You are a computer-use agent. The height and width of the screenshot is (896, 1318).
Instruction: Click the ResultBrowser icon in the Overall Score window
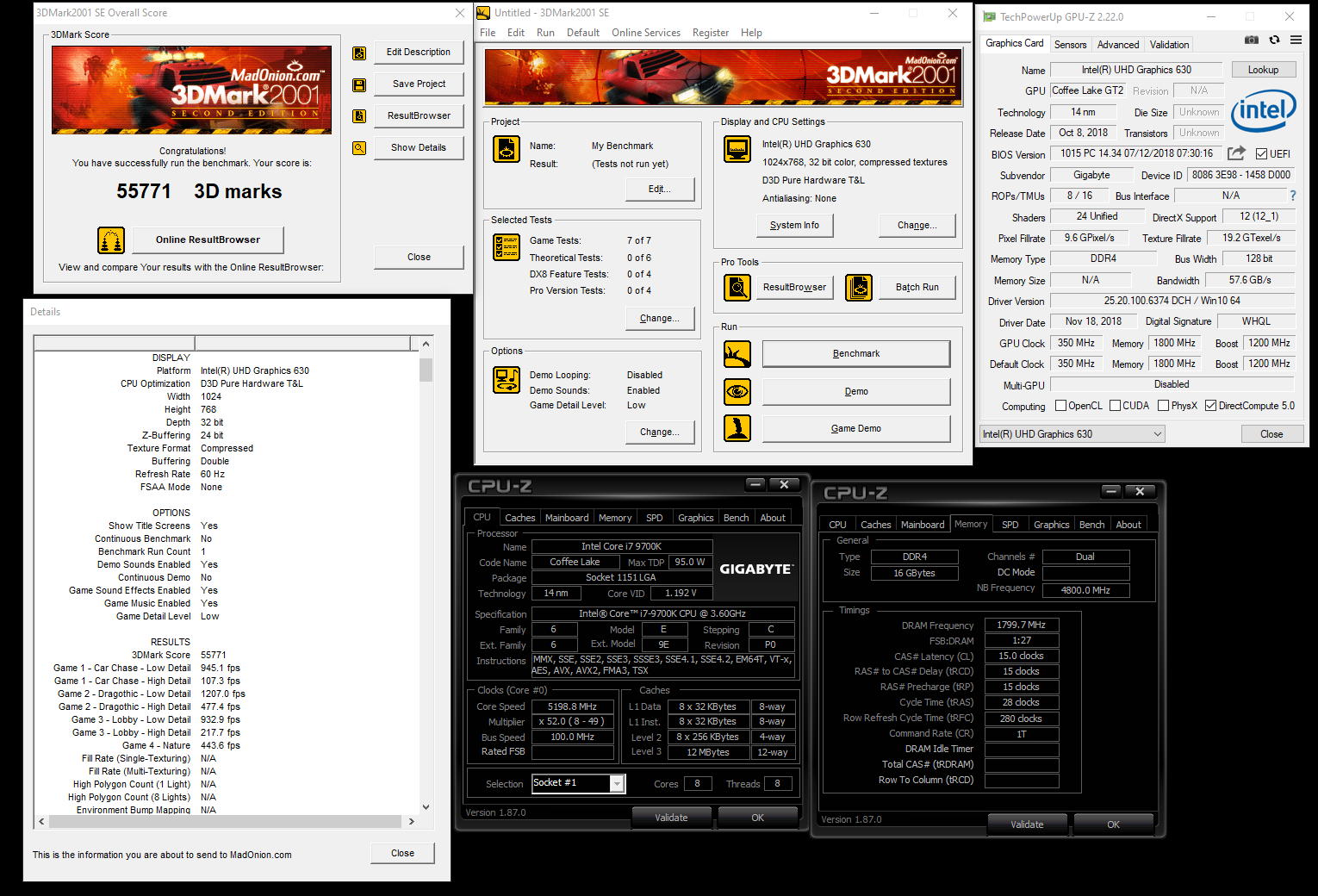tap(359, 116)
